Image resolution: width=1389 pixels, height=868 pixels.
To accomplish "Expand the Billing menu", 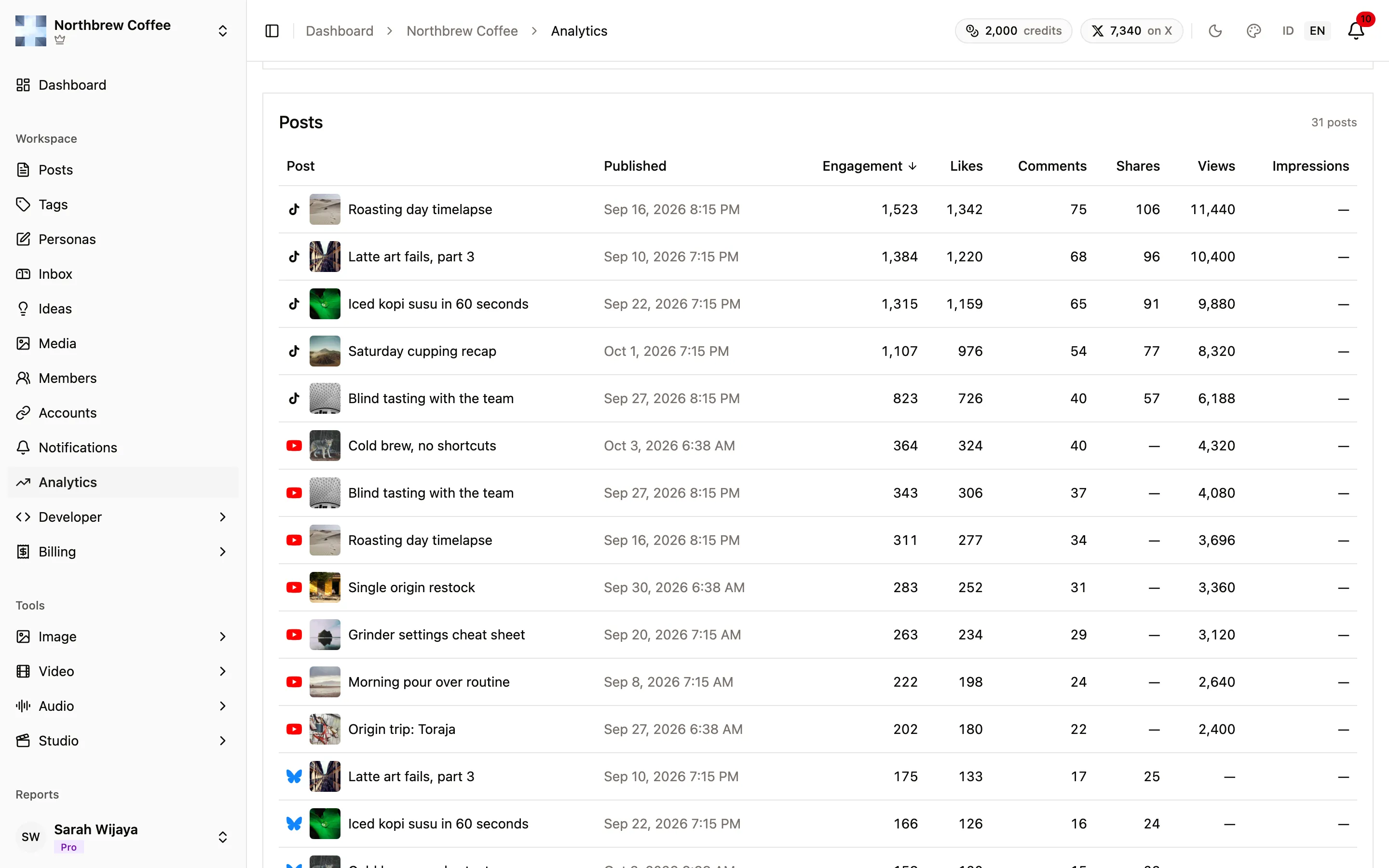I will 122,552.
